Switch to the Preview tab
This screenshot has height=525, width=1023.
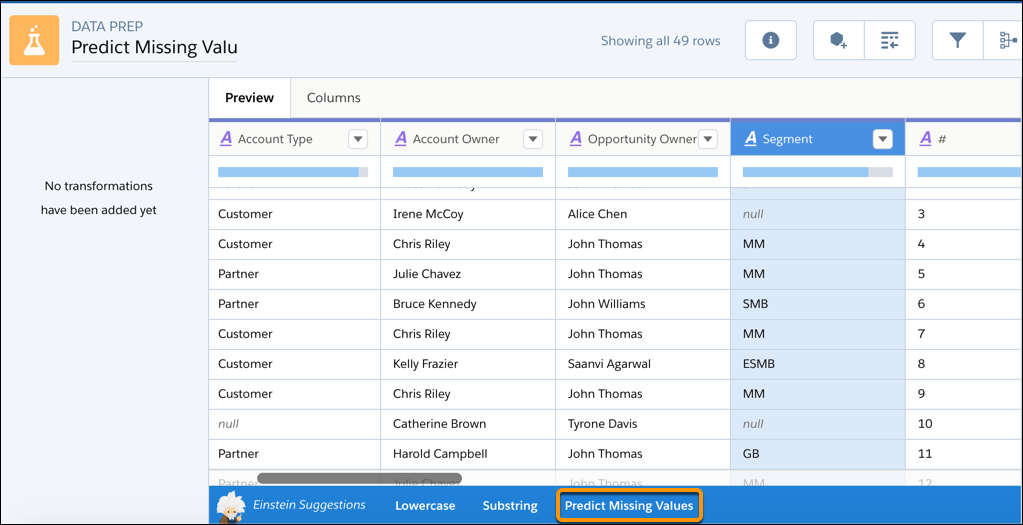click(249, 98)
